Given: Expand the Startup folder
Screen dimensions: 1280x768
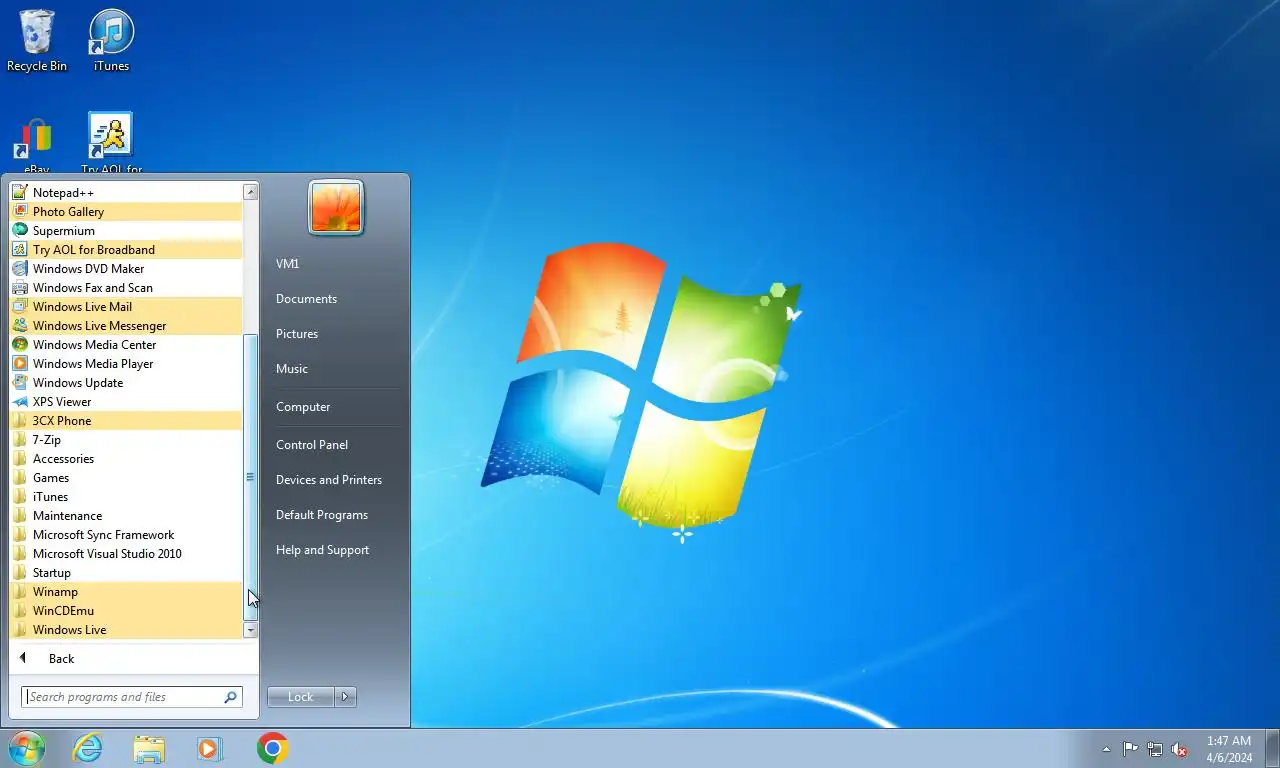Looking at the screenshot, I should [x=126, y=572].
